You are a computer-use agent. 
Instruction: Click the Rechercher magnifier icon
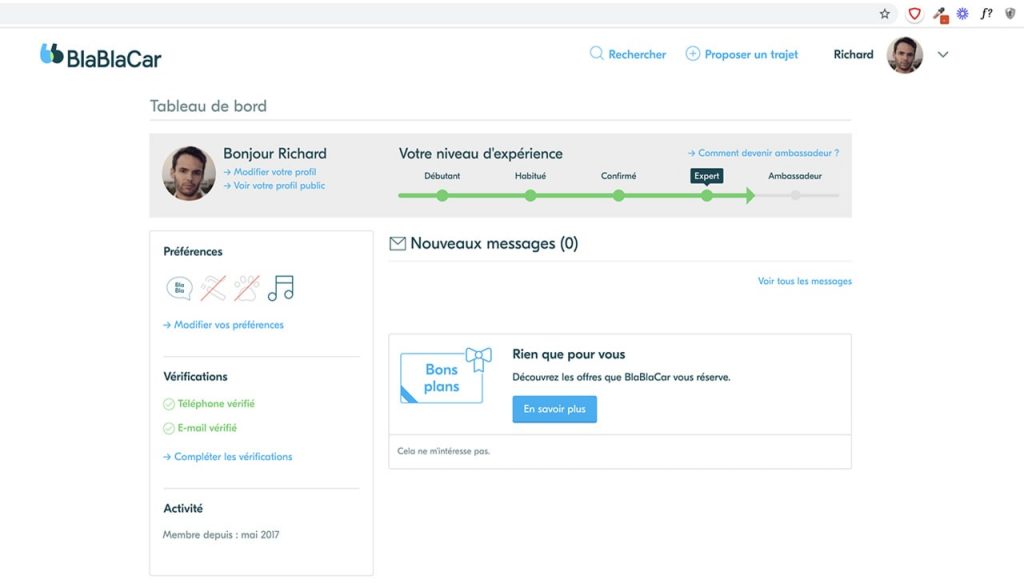click(596, 54)
